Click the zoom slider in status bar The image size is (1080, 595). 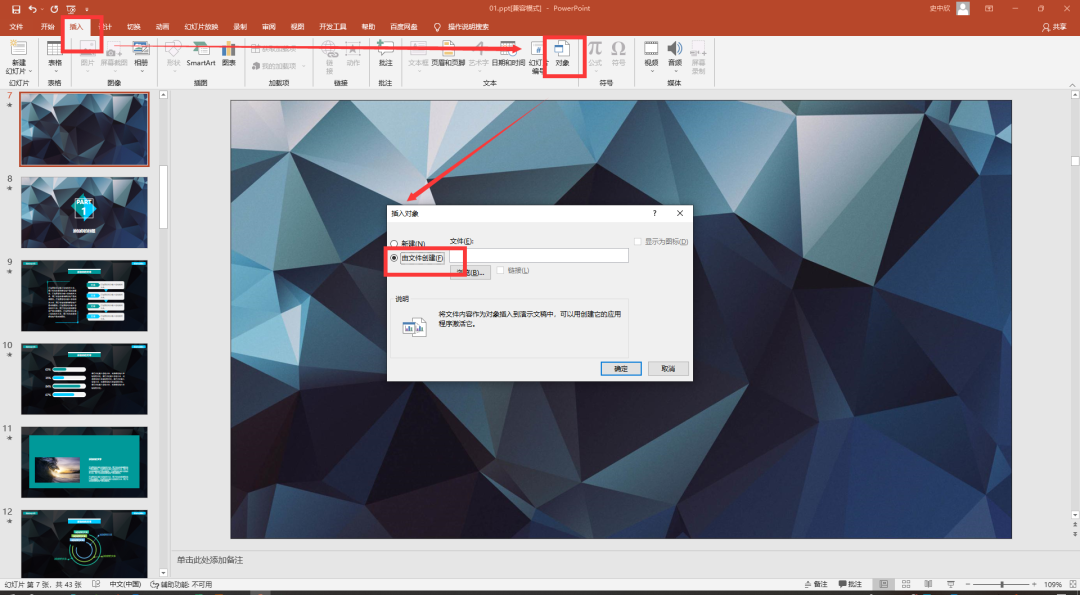1002,584
